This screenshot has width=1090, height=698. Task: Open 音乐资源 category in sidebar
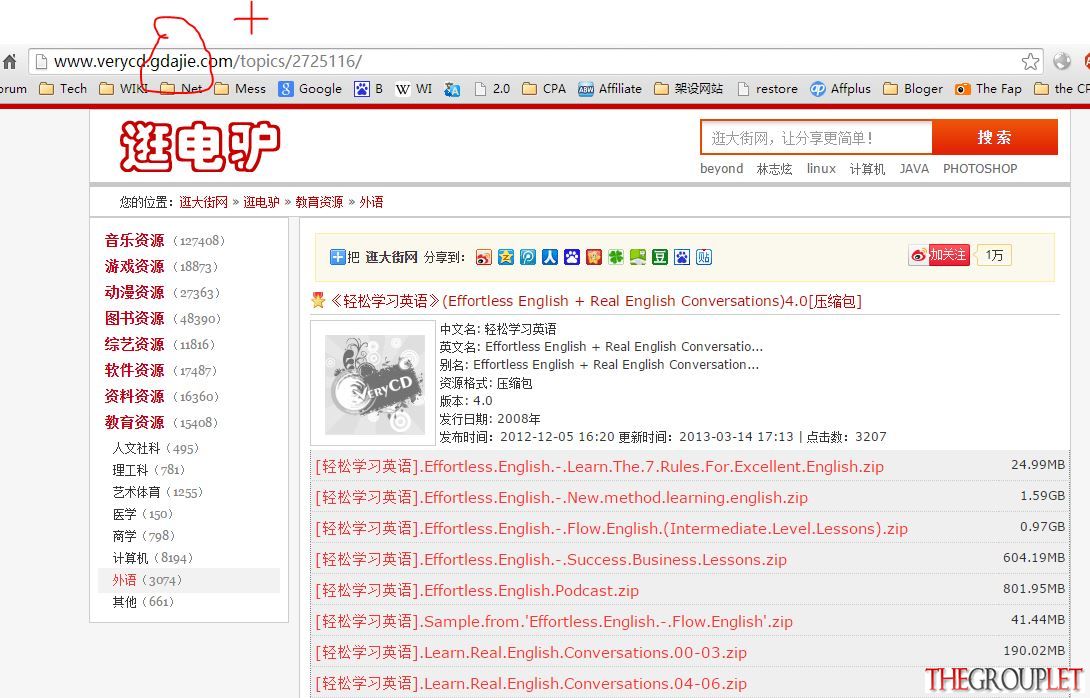click(134, 241)
